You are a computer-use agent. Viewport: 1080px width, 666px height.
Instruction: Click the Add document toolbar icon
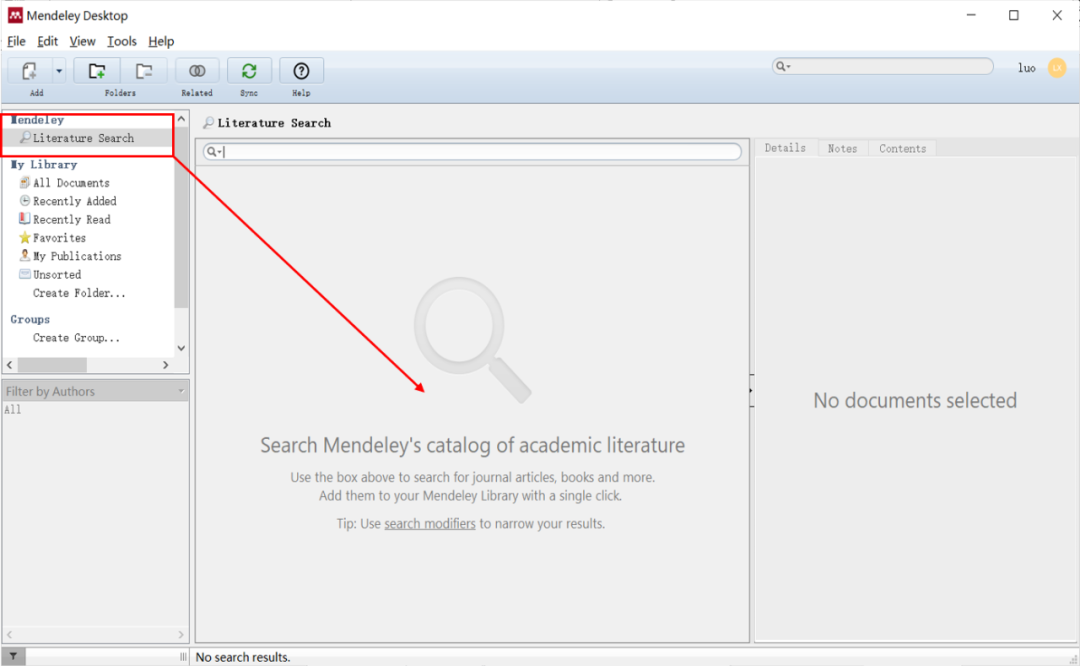tap(30, 71)
